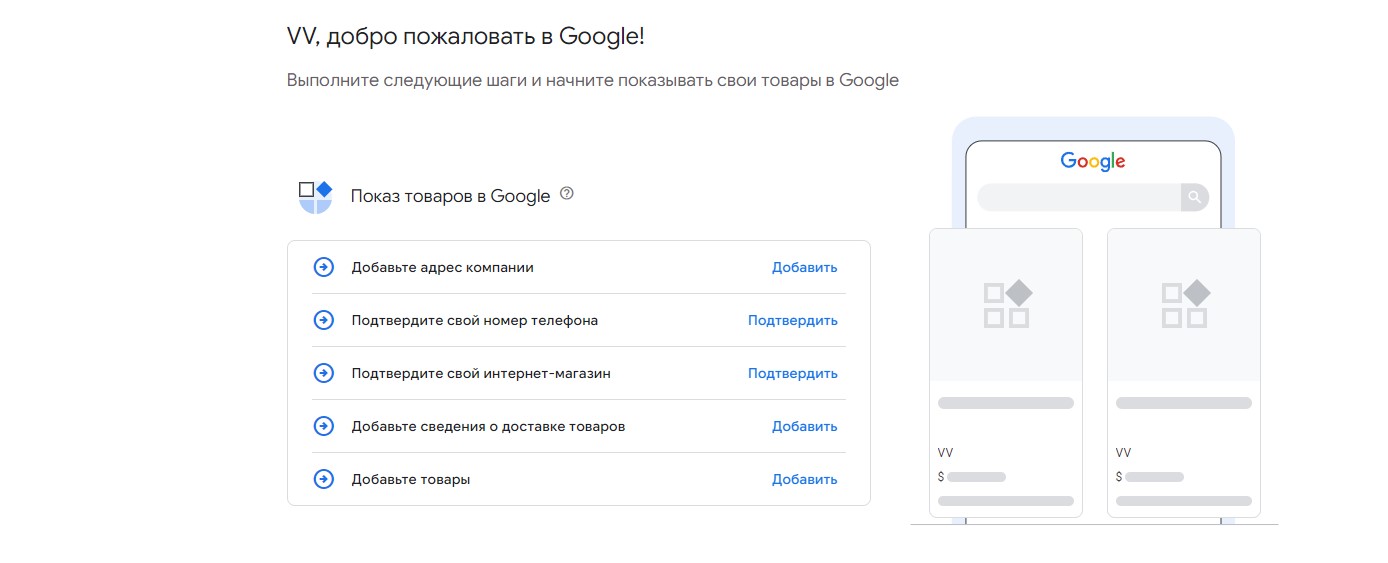The width and height of the screenshot is (1388, 563).
Task: Click arrow icon beside "Добавьте сведения о доставке товаров"
Action: coord(323,426)
